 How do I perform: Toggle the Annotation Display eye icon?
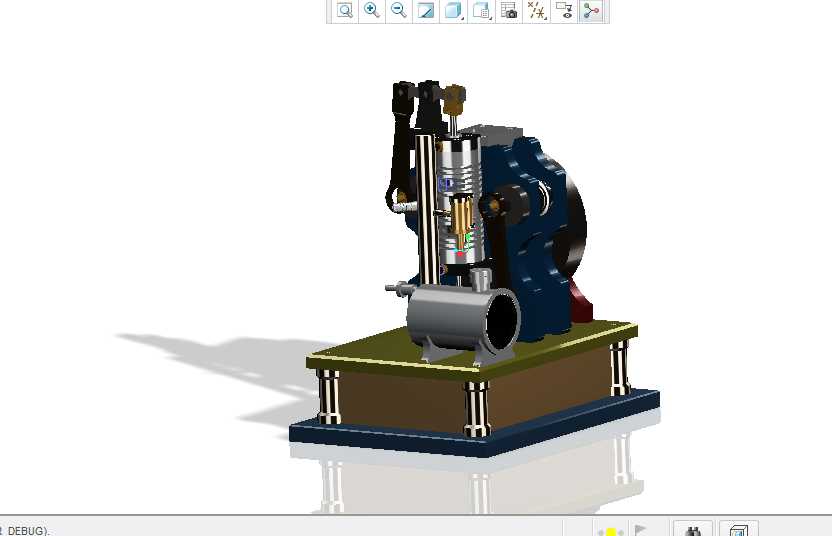coord(564,10)
